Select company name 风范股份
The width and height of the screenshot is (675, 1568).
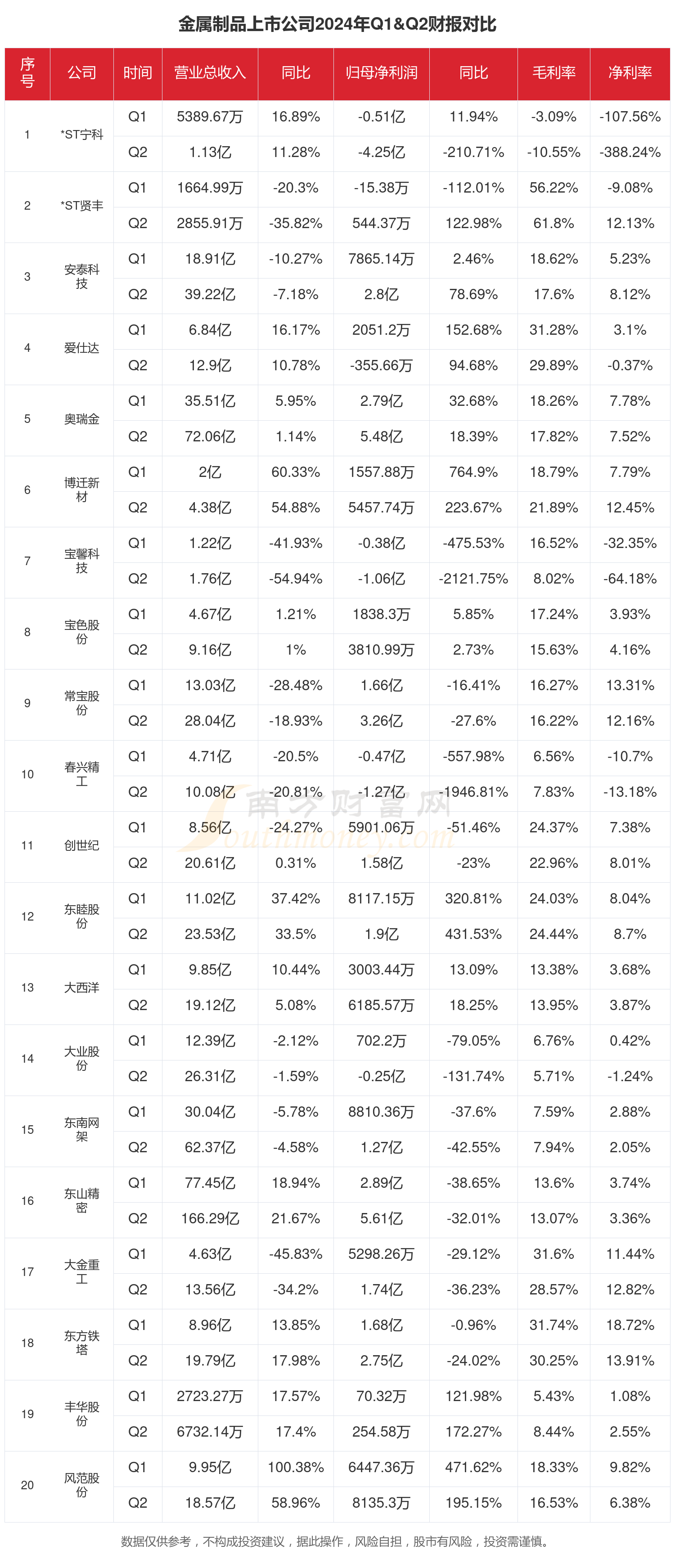(x=82, y=1485)
